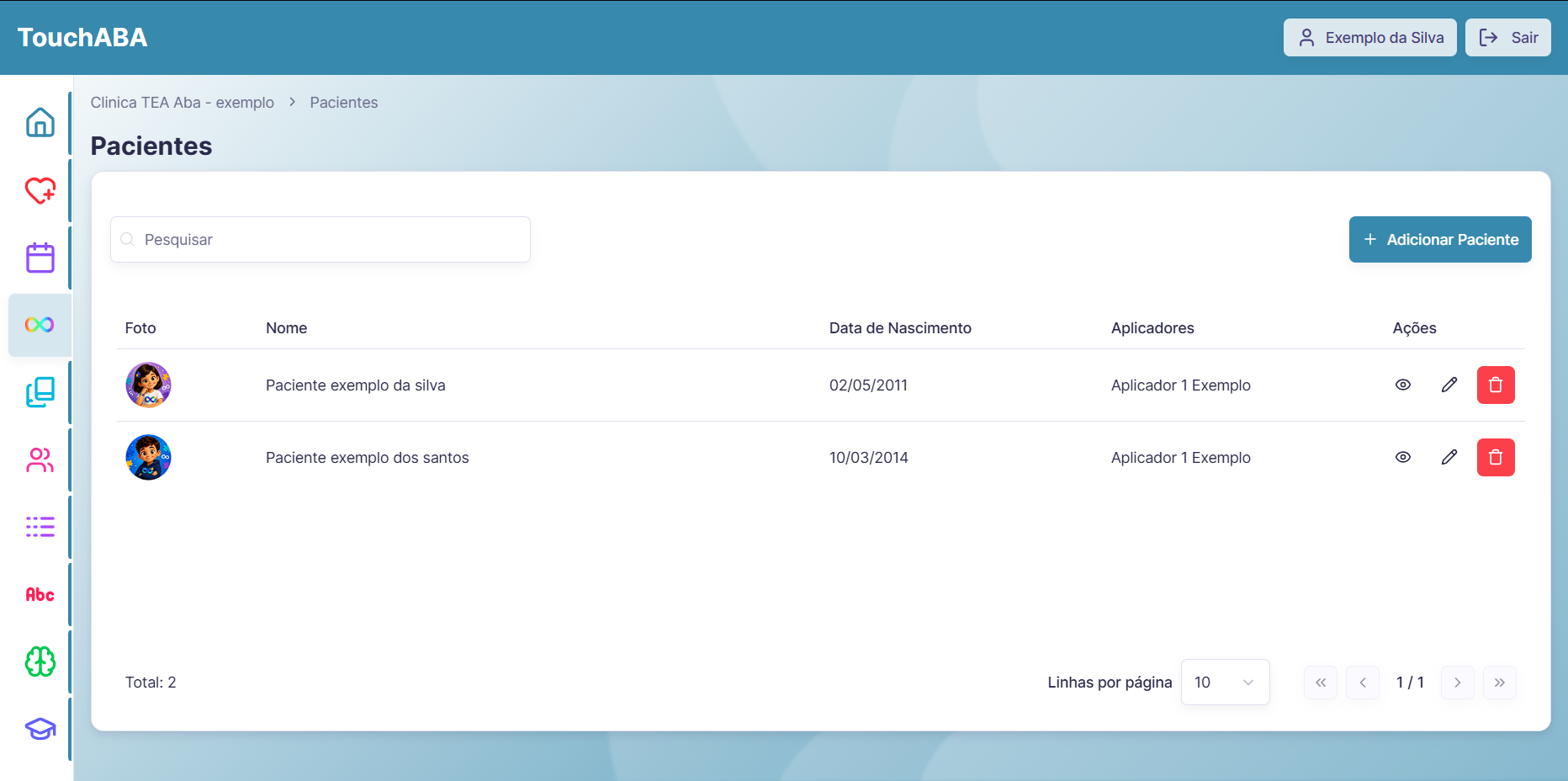Open the Abc sidebar icon
This screenshot has width=1568, height=781.
40,594
